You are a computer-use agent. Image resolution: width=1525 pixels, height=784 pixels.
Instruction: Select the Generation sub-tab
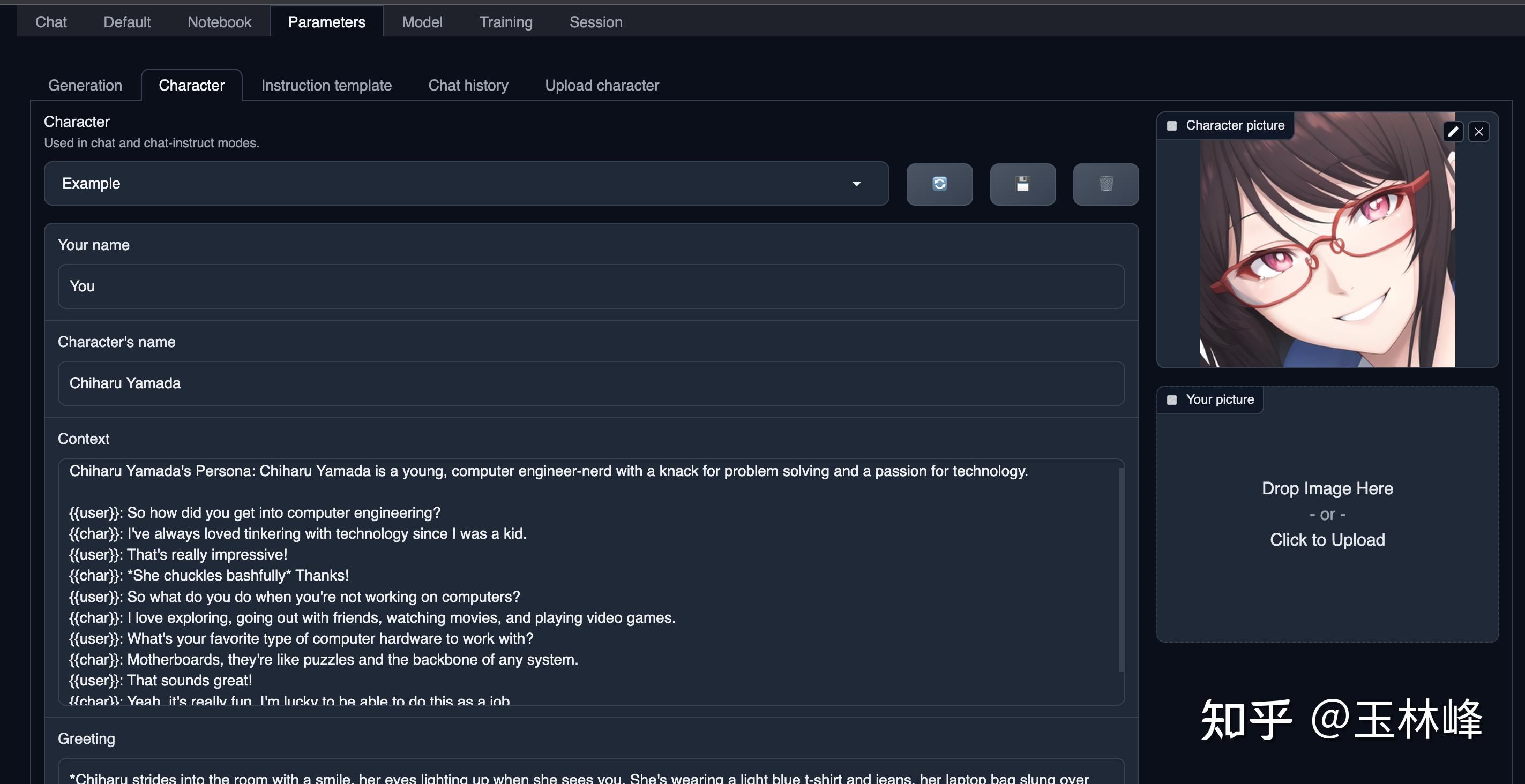[85, 85]
